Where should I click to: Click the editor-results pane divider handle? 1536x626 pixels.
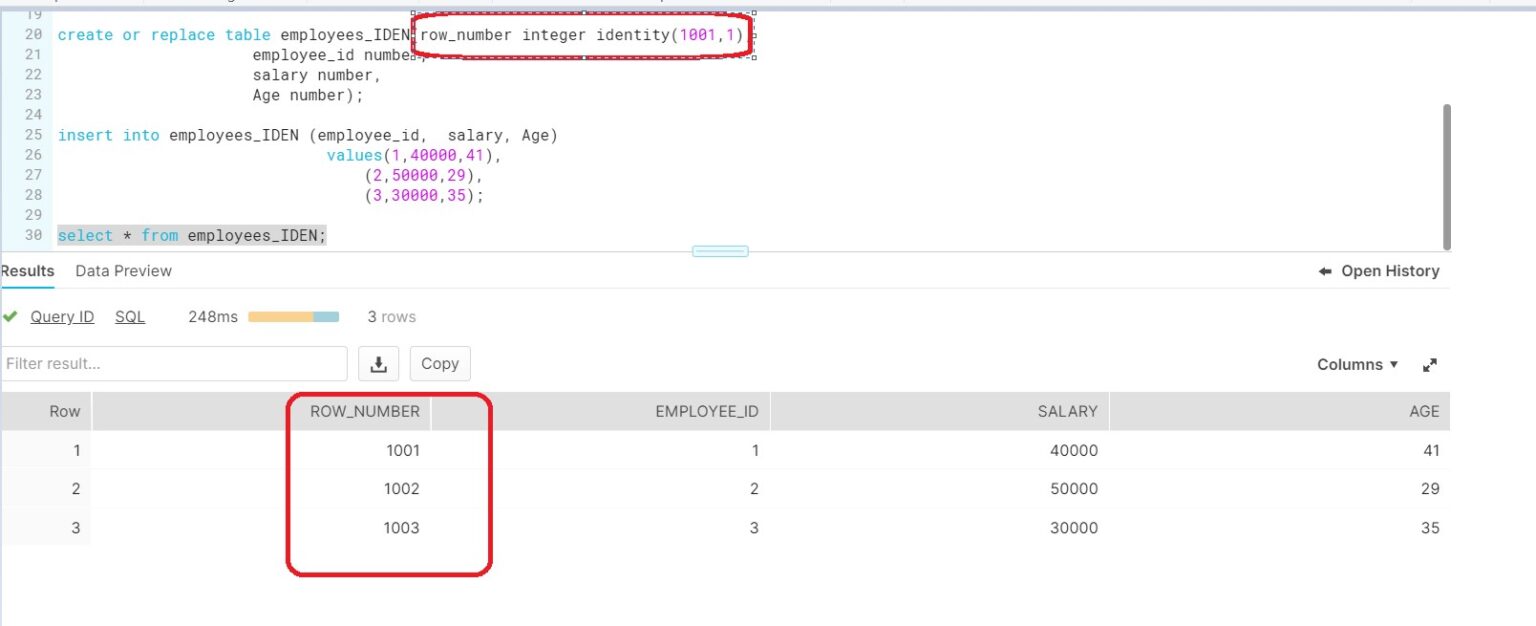(x=720, y=251)
